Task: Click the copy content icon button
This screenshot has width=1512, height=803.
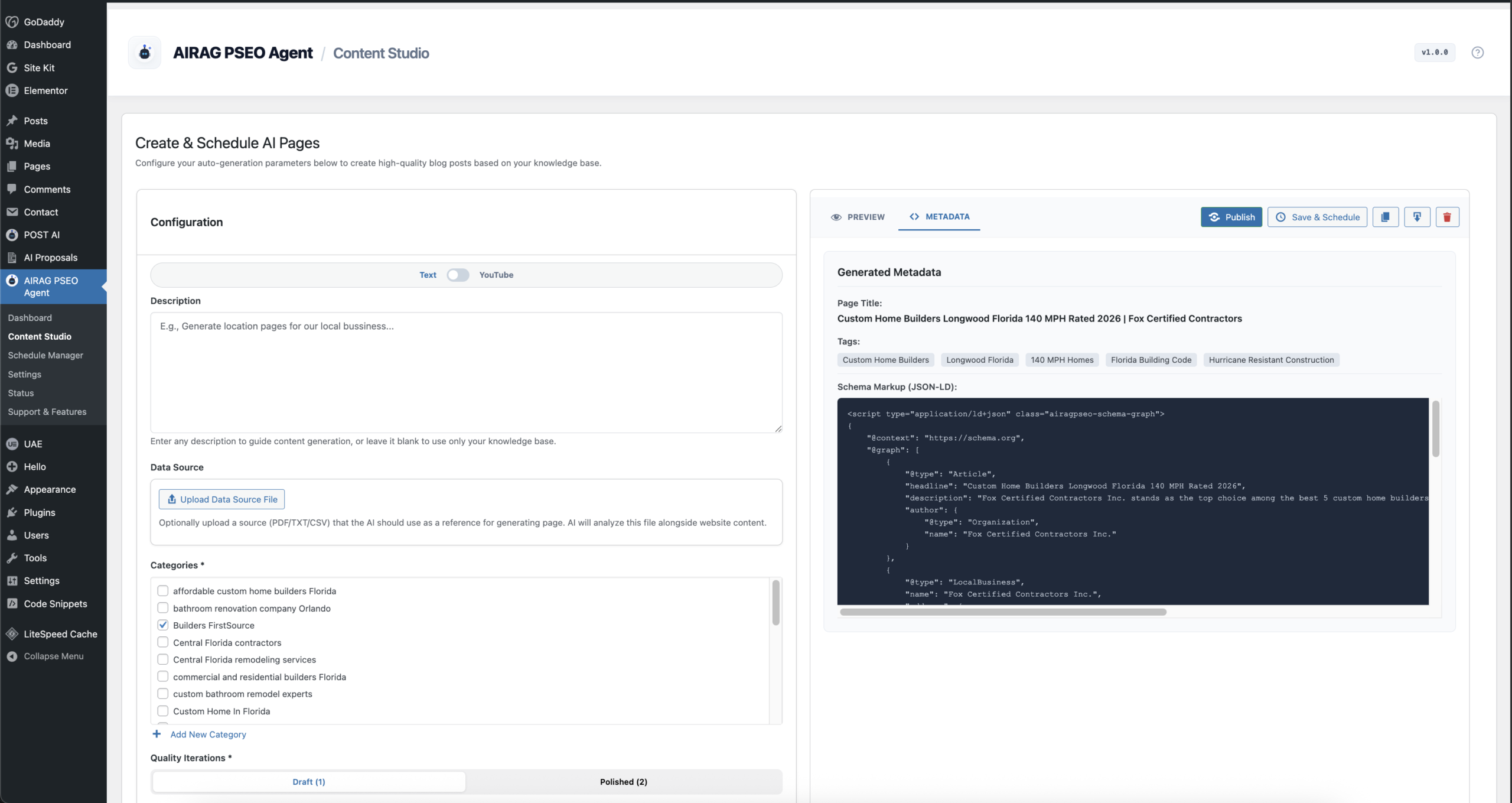Action: pyautogui.click(x=1385, y=217)
